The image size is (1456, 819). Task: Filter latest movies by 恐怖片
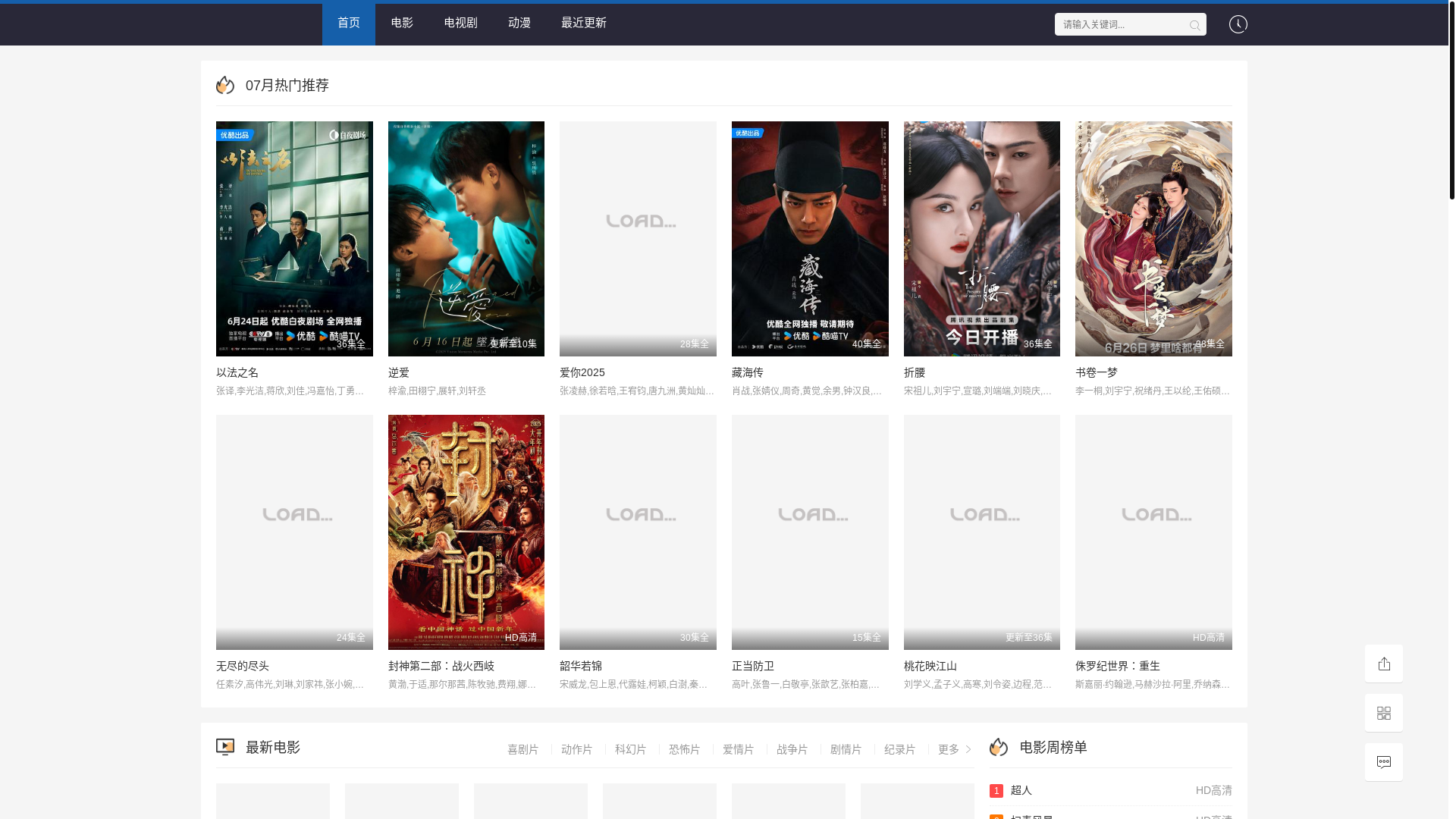685,749
